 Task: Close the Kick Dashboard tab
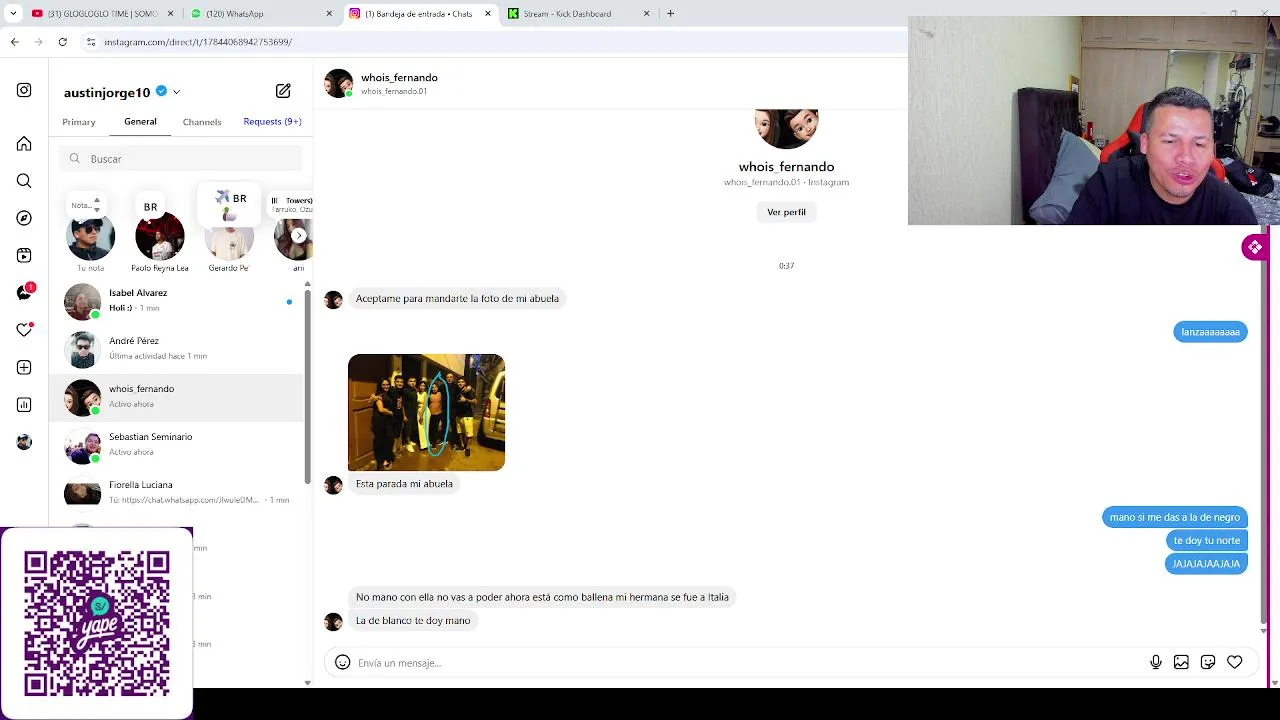[x=646, y=14]
